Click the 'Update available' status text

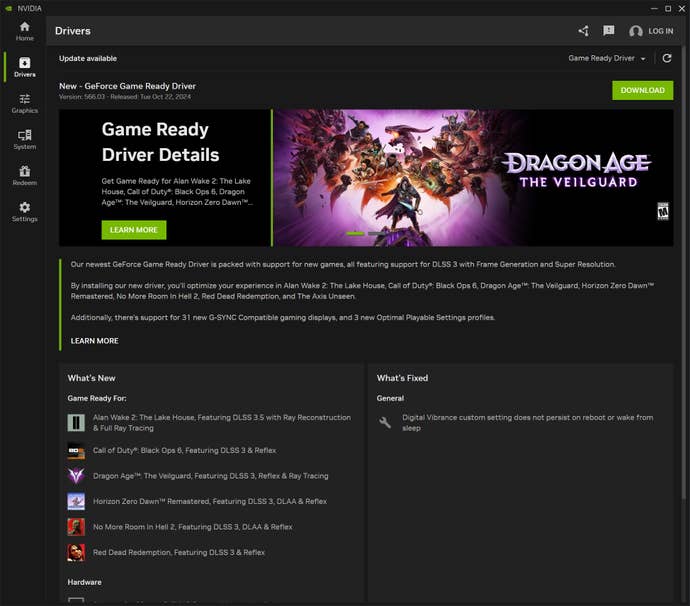tap(88, 59)
